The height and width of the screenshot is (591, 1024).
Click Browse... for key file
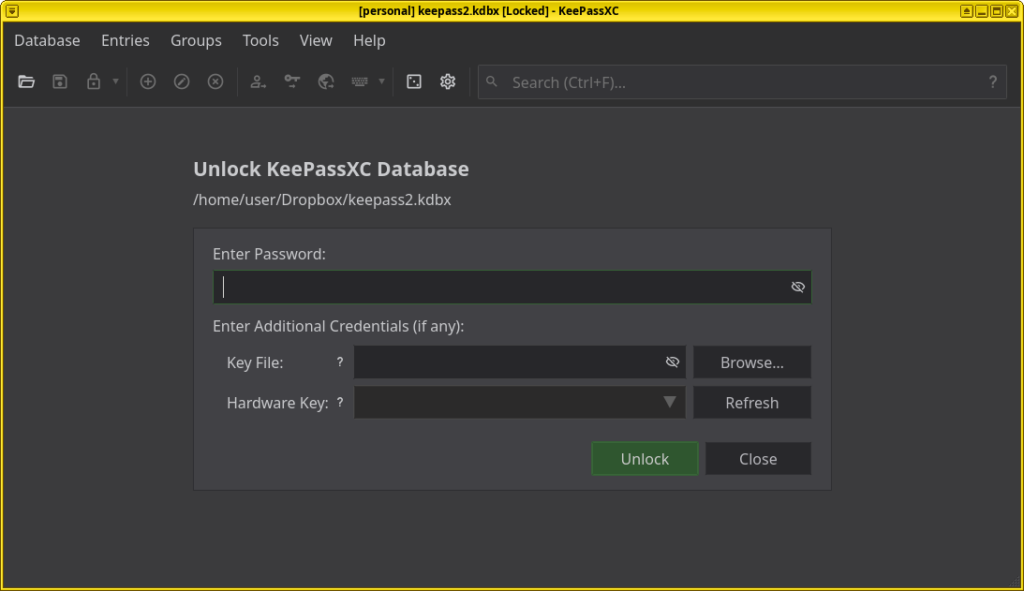752,362
